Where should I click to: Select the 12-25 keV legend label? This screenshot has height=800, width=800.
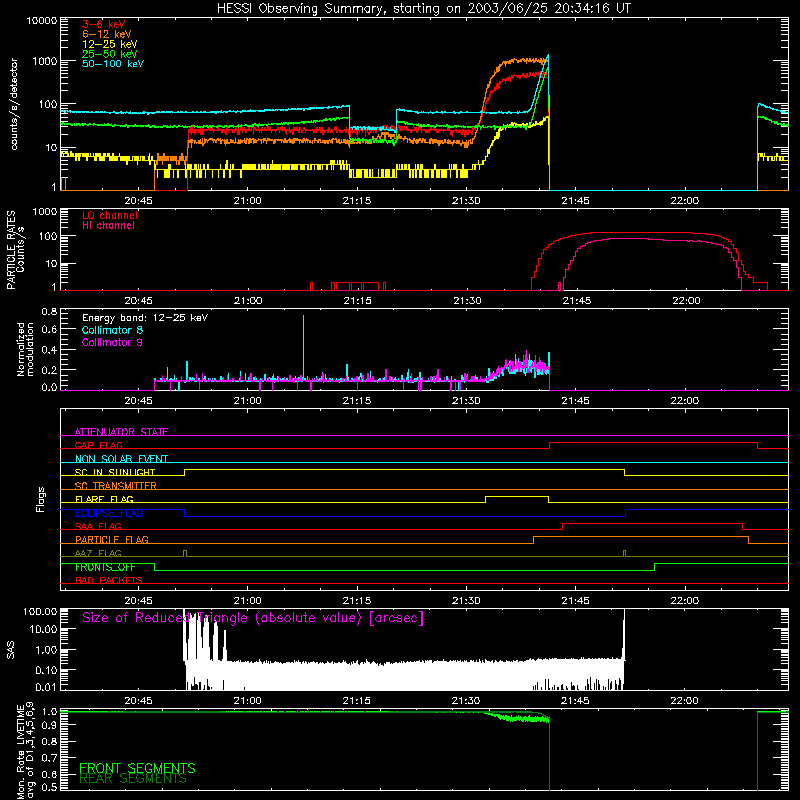tap(110, 44)
